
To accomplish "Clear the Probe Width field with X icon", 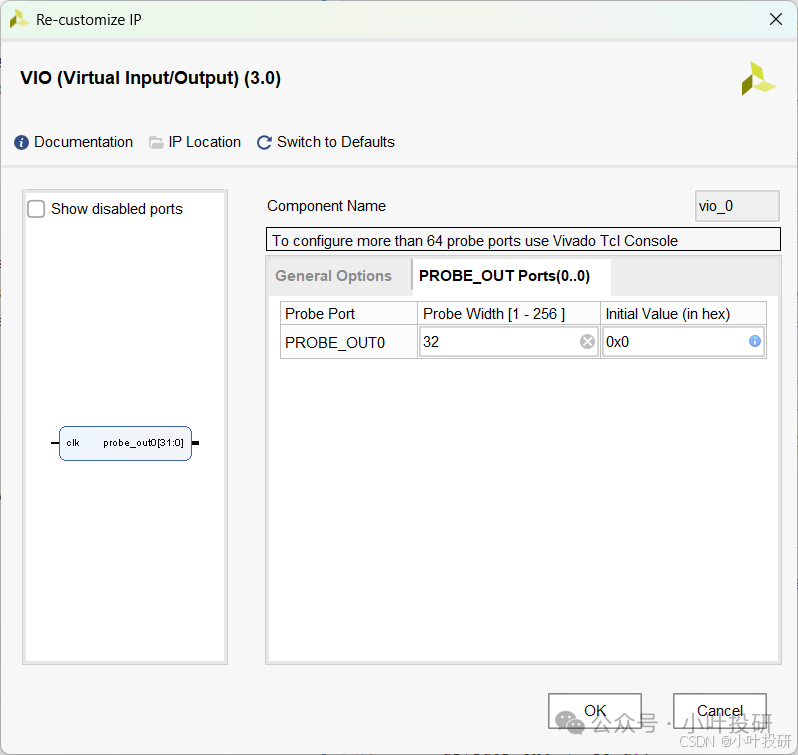I will tap(588, 342).
